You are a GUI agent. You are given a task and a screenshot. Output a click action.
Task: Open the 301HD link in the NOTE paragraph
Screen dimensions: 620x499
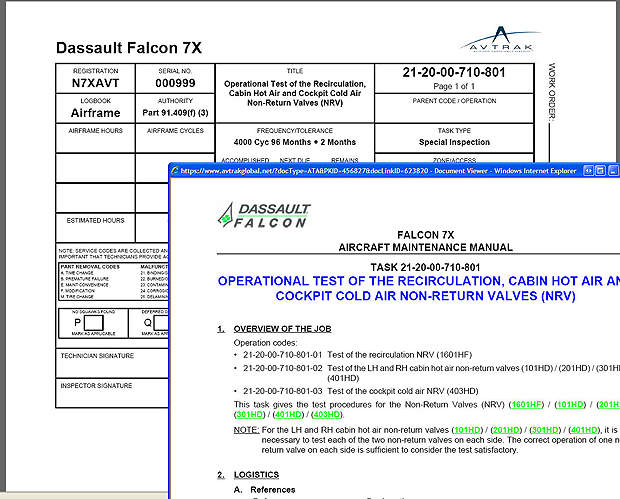point(545,430)
